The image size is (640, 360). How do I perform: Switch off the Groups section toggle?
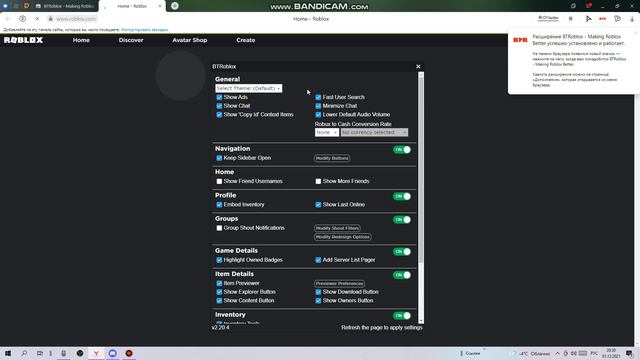[402, 220]
